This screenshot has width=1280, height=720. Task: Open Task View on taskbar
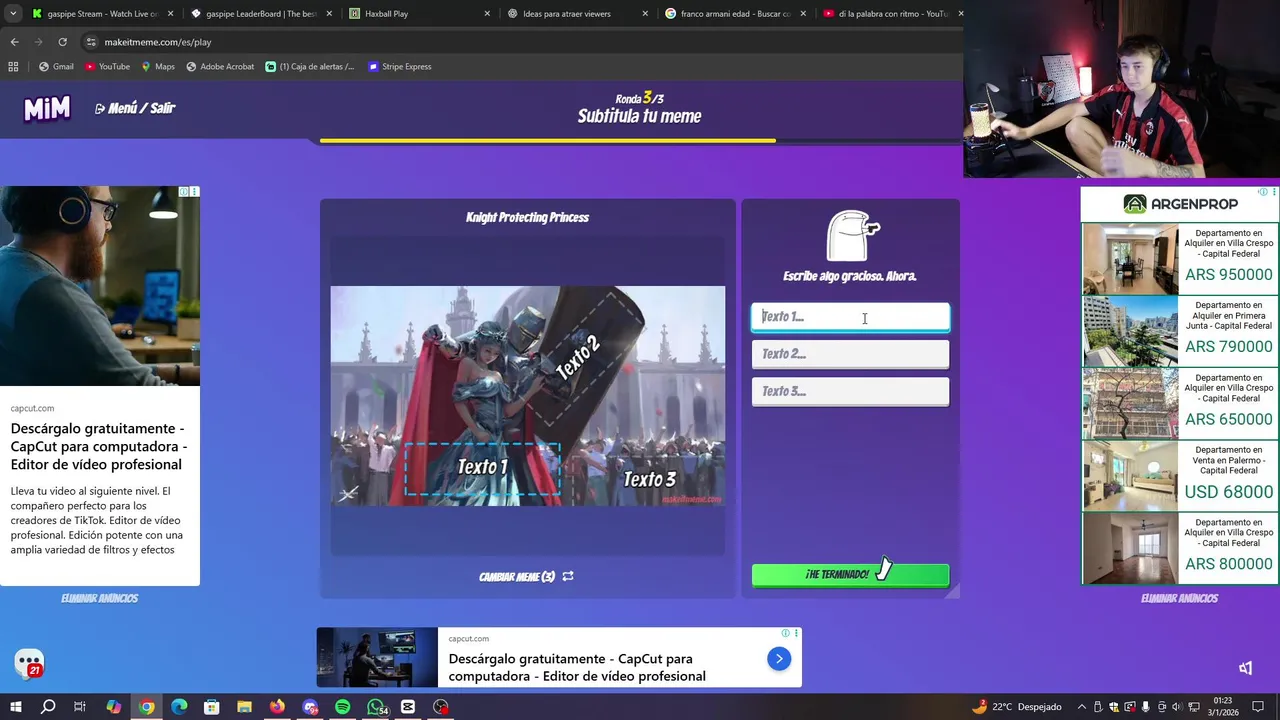pos(80,707)
